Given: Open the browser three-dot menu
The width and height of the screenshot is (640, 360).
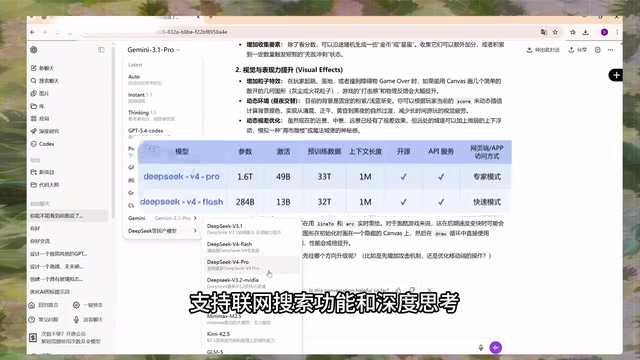Looking at the screenshot, I should point(617,32).
